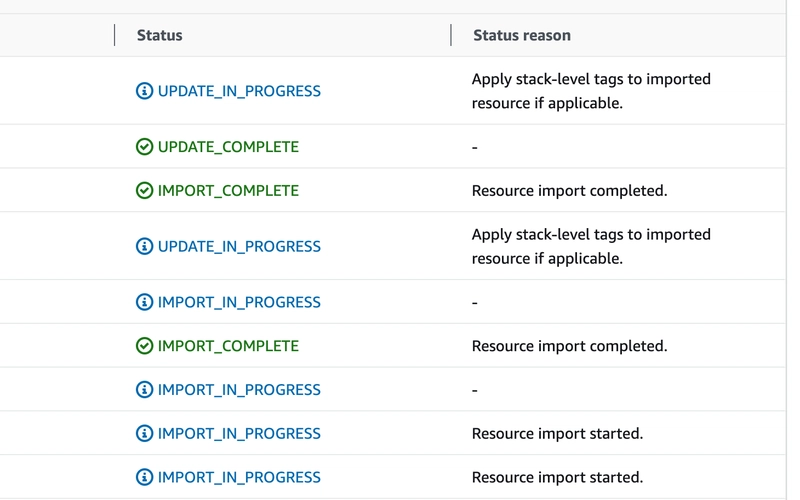Click info icon of first IMPORT_IN_PROGRESS row

144,302
